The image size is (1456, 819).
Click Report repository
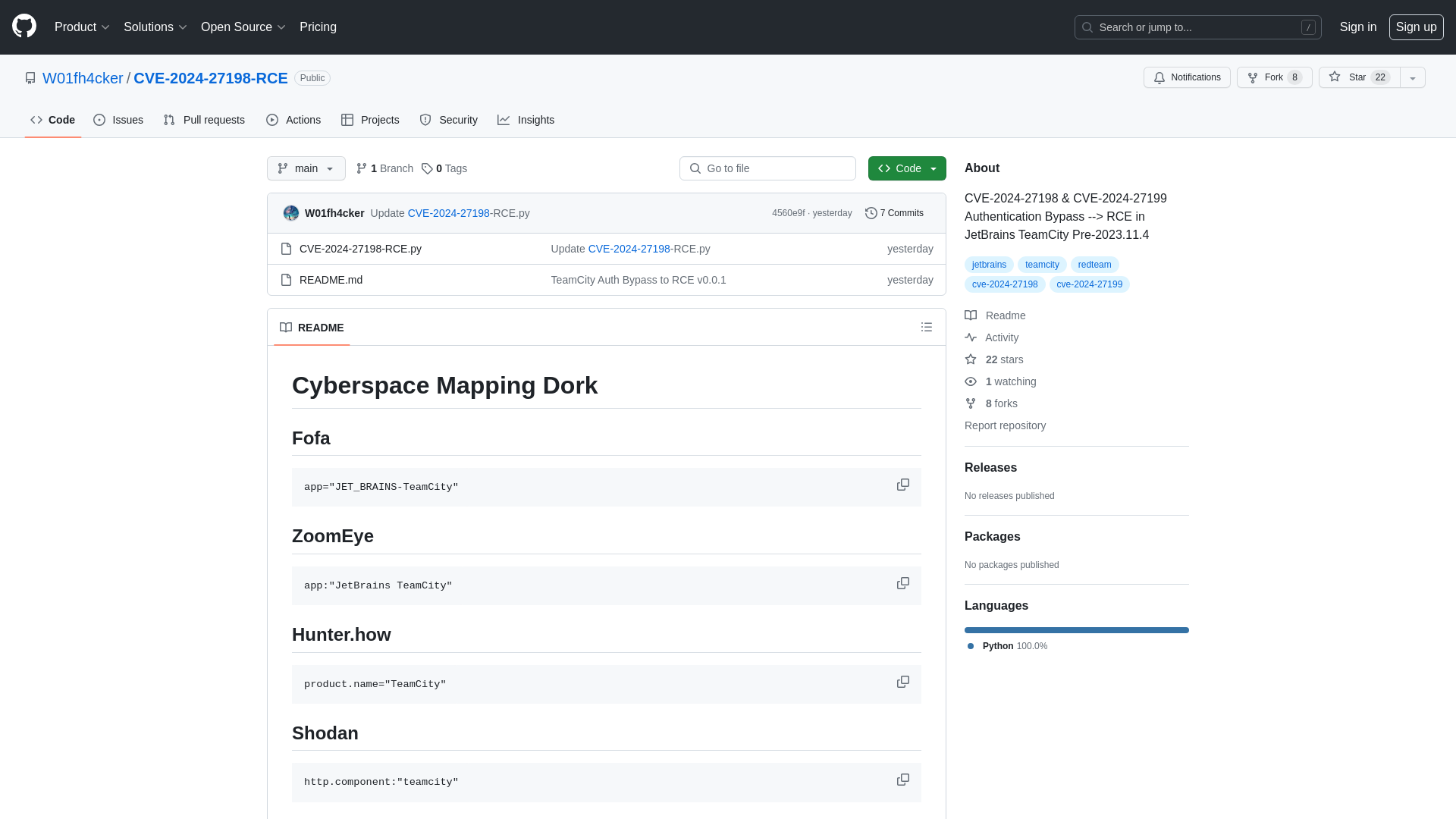click(1005, 425)
